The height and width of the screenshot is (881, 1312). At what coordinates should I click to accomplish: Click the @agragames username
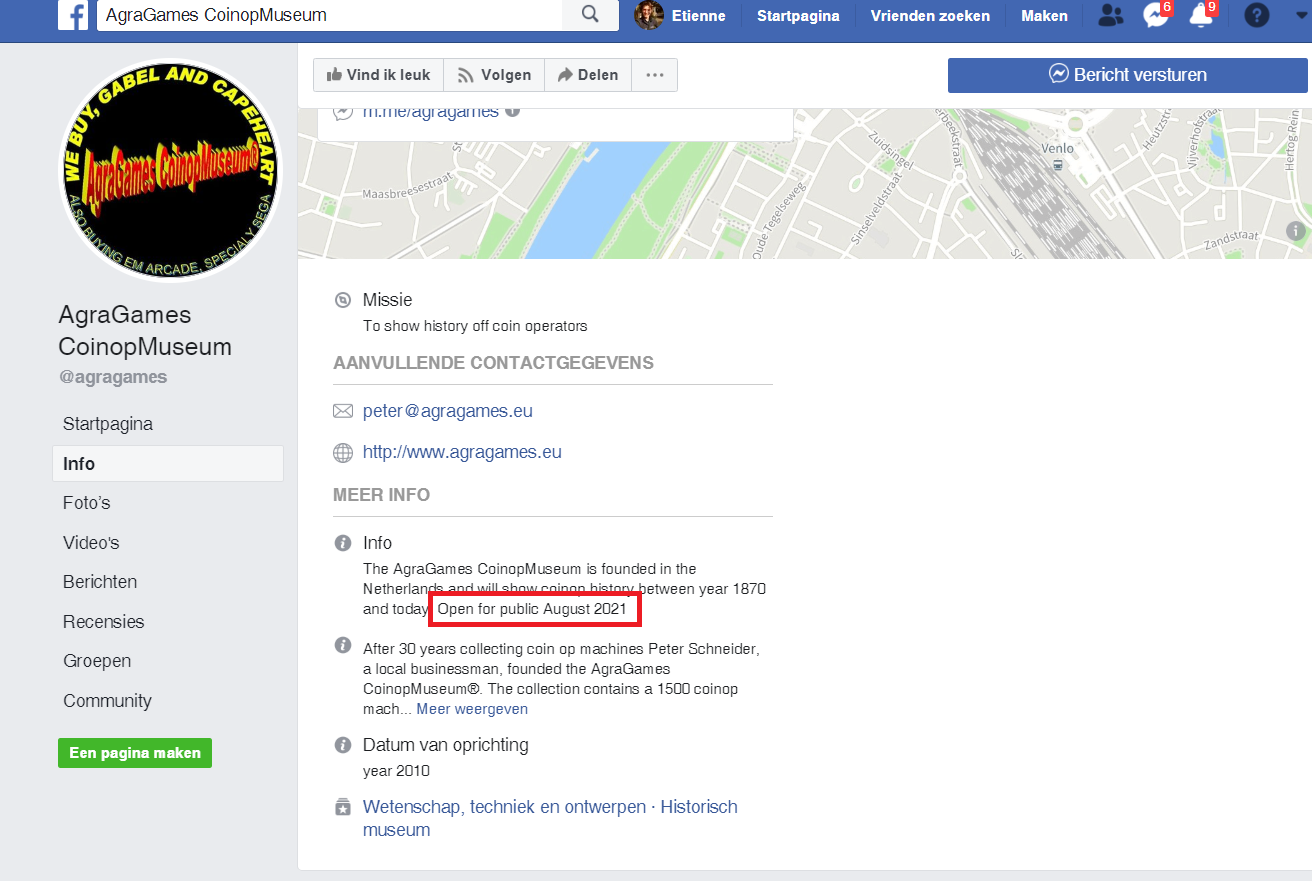tap(113, 377)
